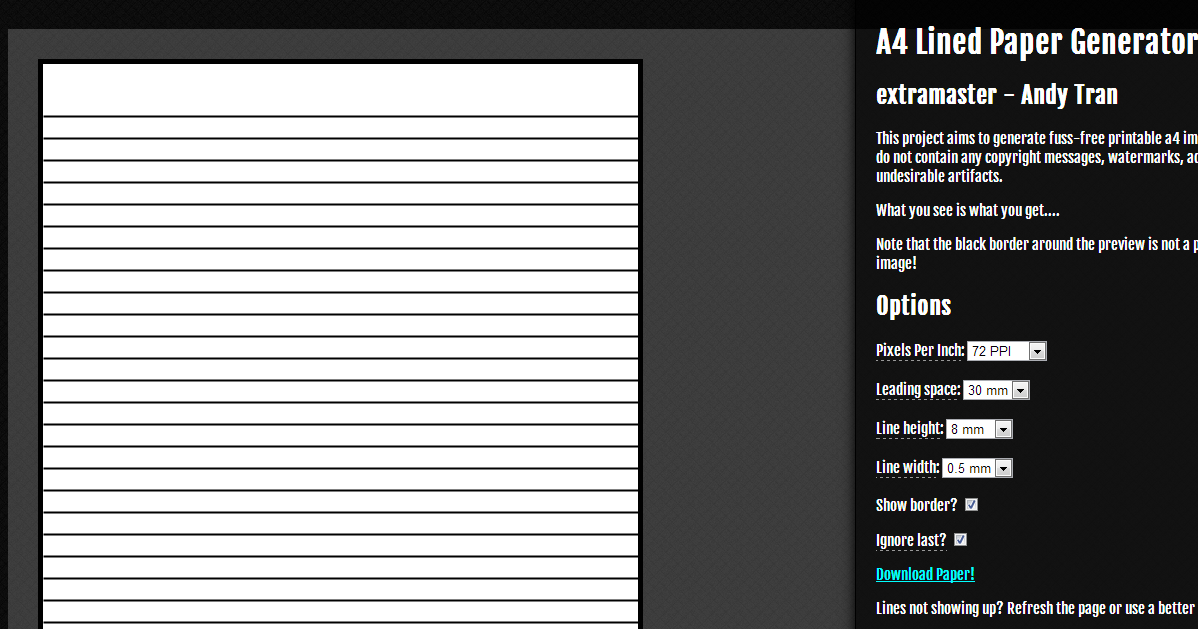Image resolution: width=1198 pixels, height=629 pixels.
Task: Click the Download Paper link
Action: [x=924, y=573]
